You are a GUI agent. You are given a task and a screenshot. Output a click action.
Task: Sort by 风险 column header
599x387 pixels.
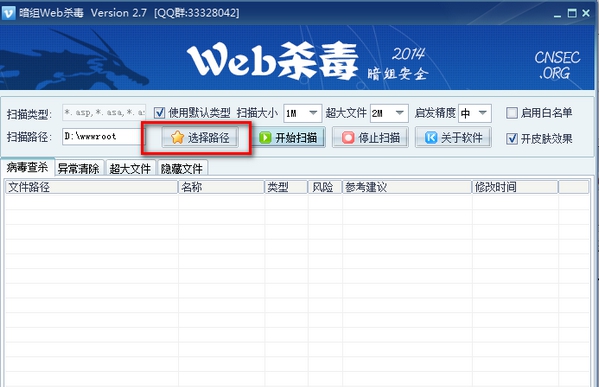coord(325,187)
